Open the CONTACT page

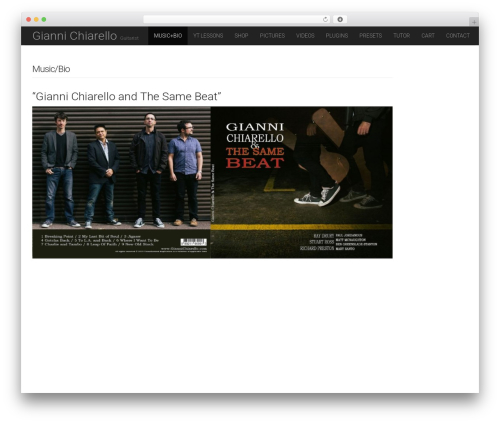tap(458, 36)
